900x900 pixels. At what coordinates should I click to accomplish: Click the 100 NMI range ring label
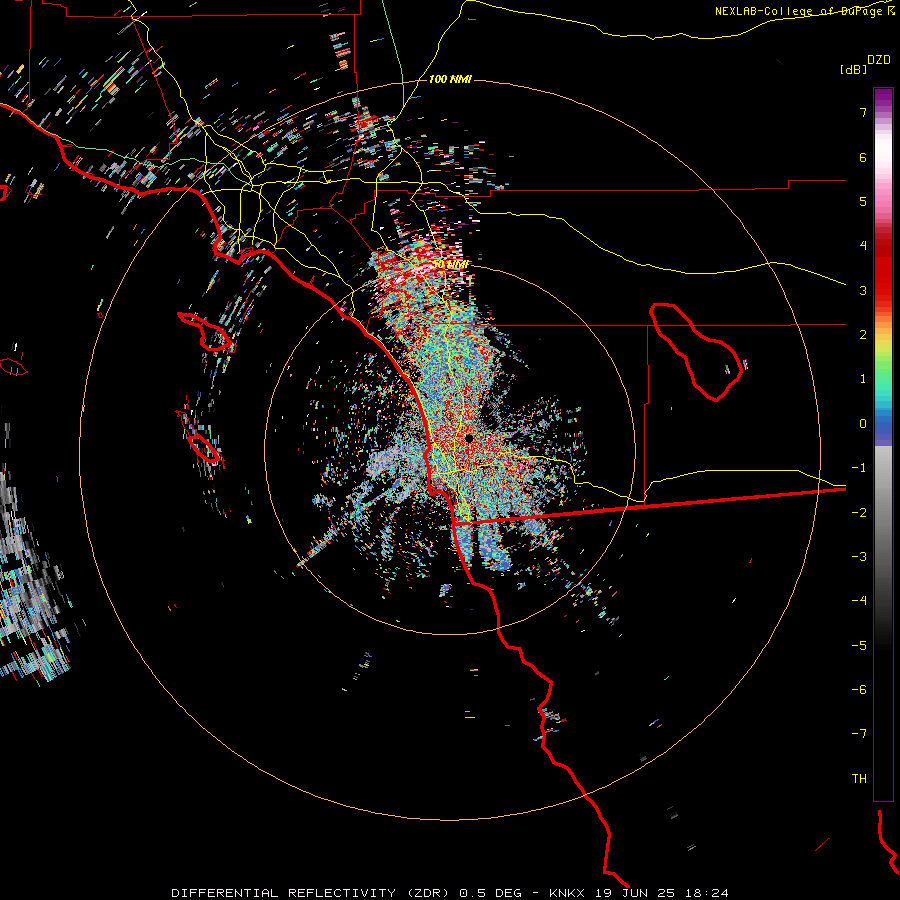(x=450, y=79)
